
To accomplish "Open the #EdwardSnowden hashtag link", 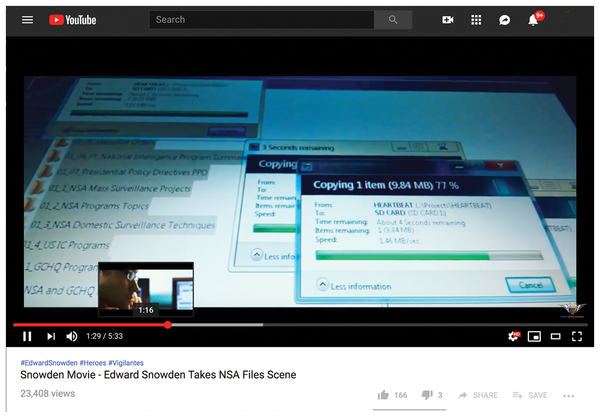I will click(49, 362).
